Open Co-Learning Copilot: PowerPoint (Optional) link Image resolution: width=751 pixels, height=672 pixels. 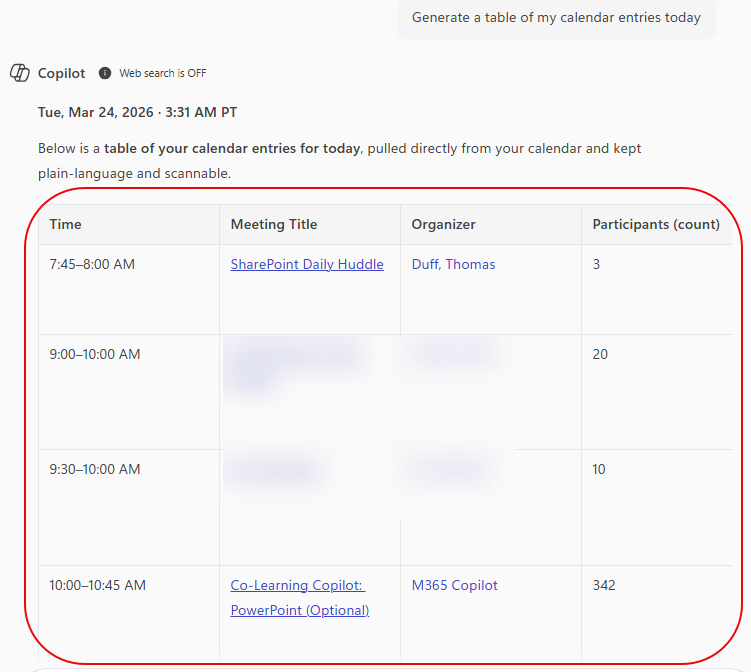click(299, 597)
